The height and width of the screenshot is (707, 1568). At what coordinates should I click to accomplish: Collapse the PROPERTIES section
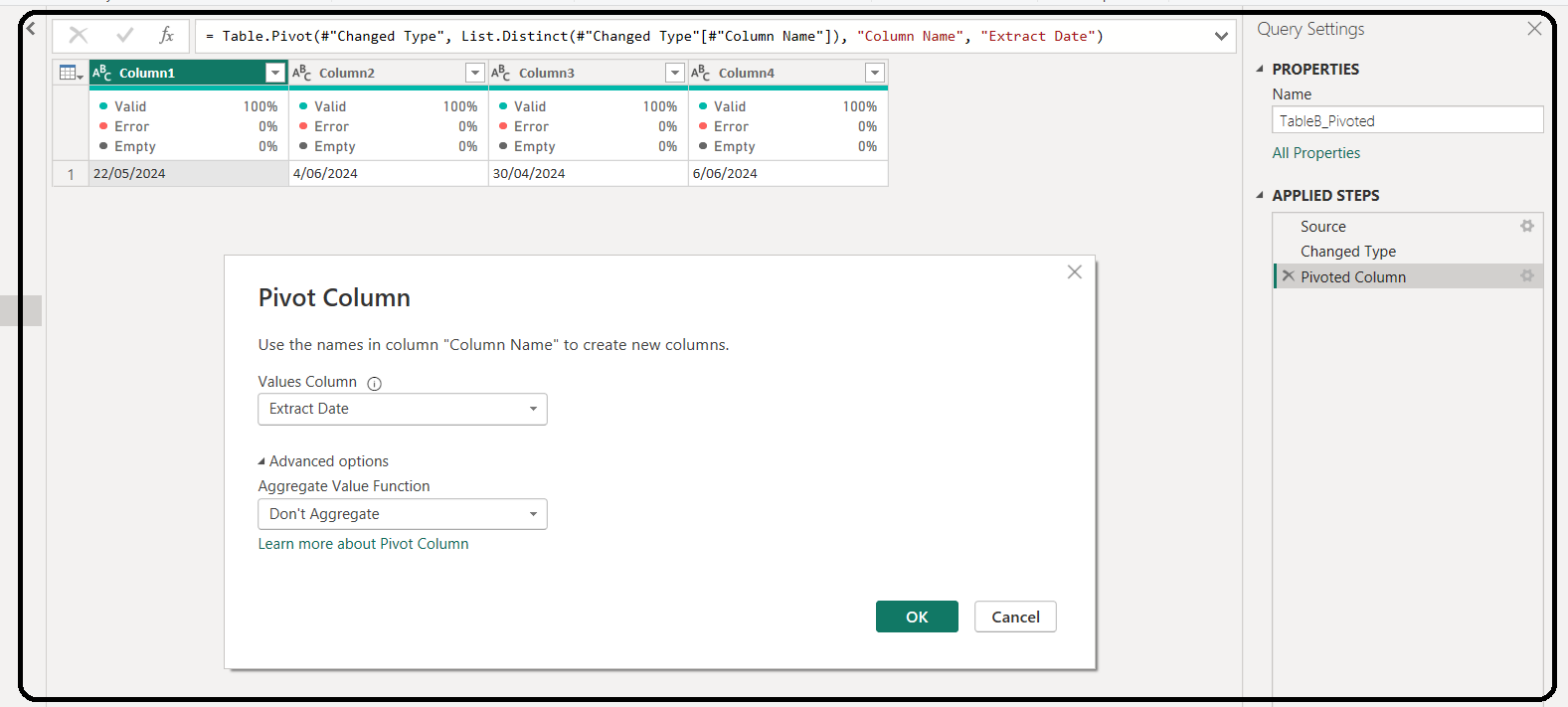1261,69
